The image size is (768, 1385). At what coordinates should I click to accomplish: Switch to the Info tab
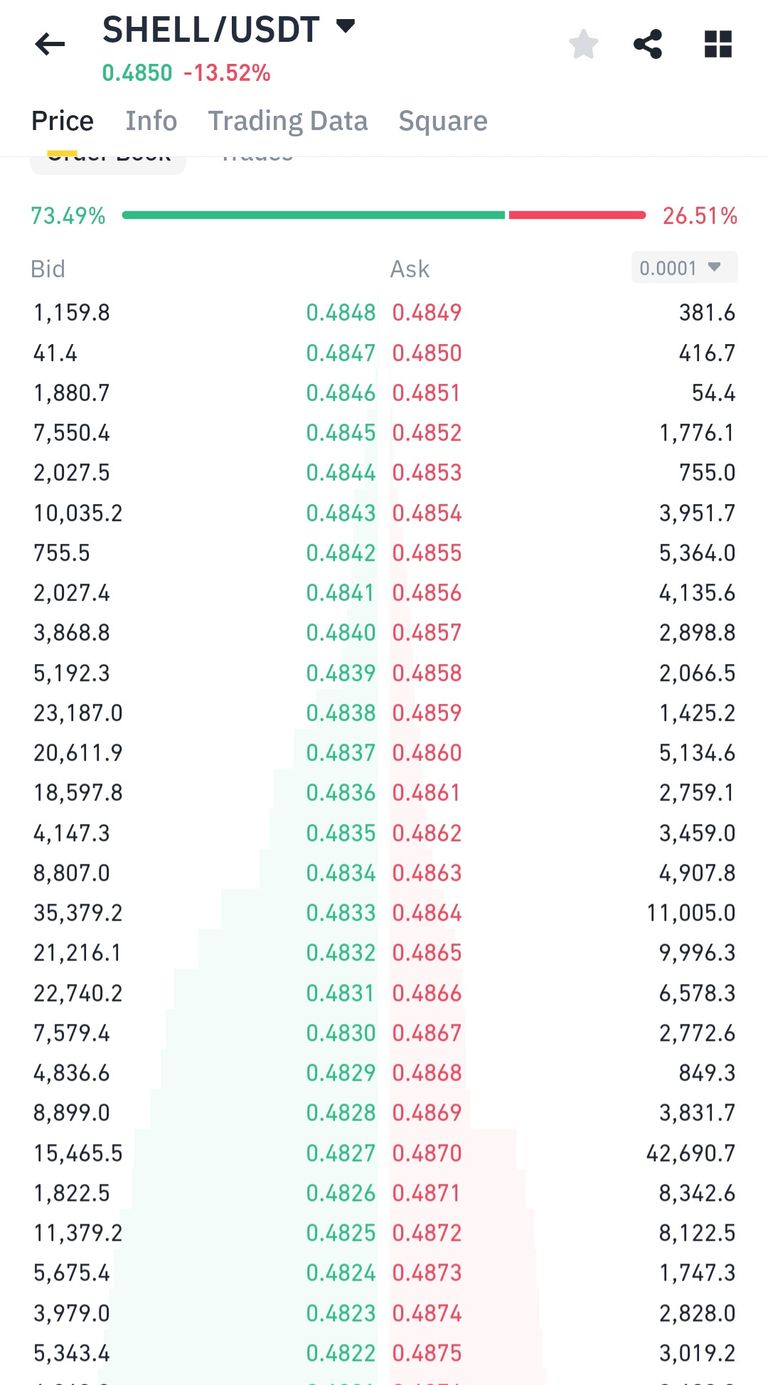[x=151, y=121]
